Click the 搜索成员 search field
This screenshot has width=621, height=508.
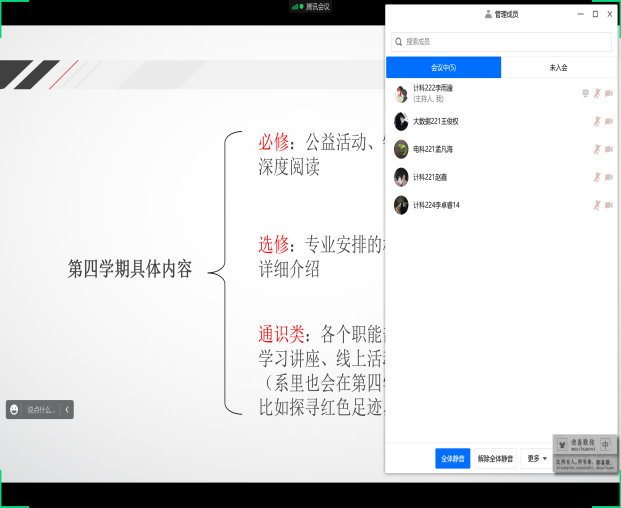tap(505, 42)
